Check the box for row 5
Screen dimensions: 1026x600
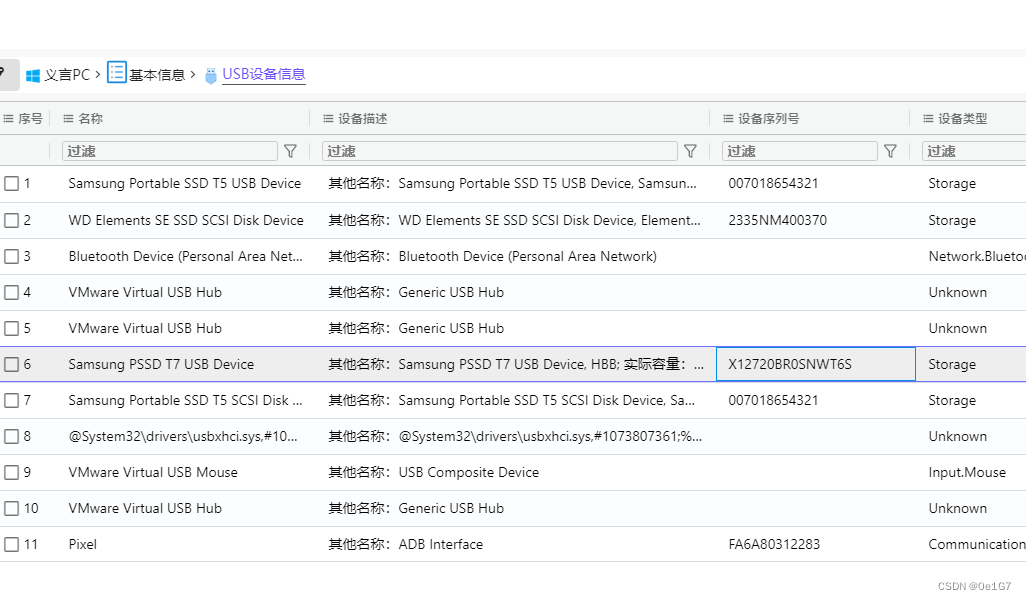[x=11, y=328]
